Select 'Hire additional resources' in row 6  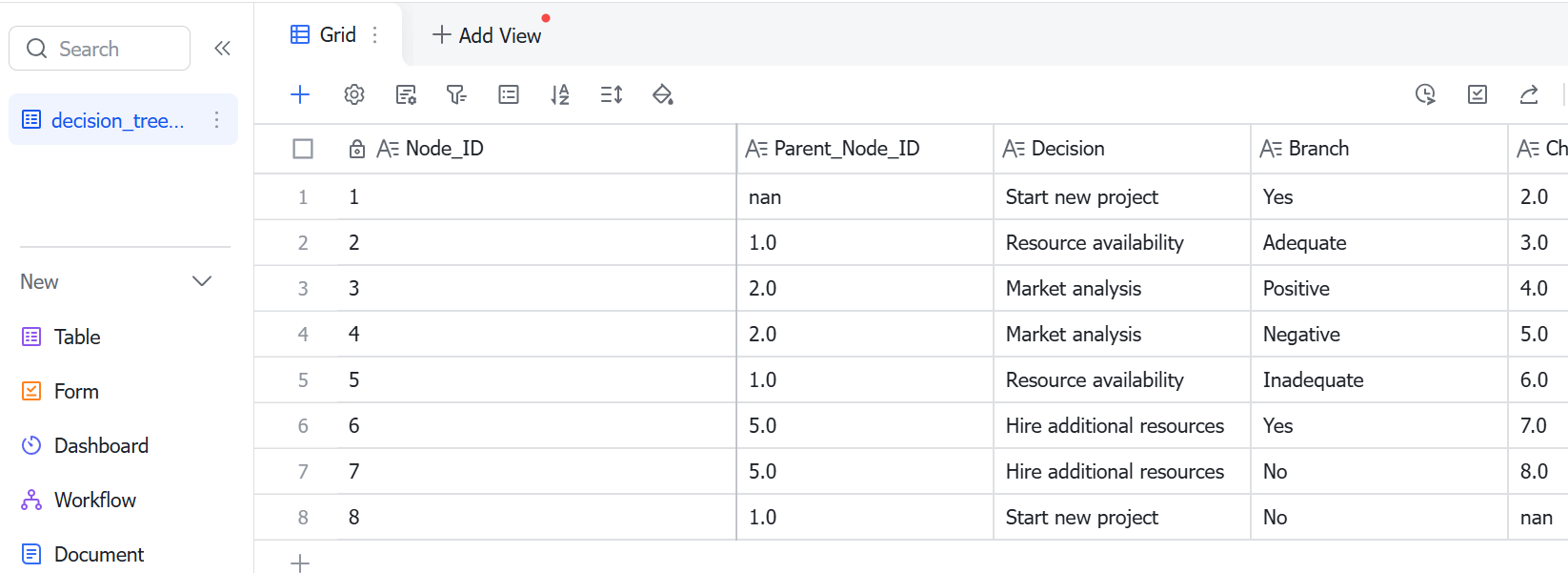coord(1122,425)
